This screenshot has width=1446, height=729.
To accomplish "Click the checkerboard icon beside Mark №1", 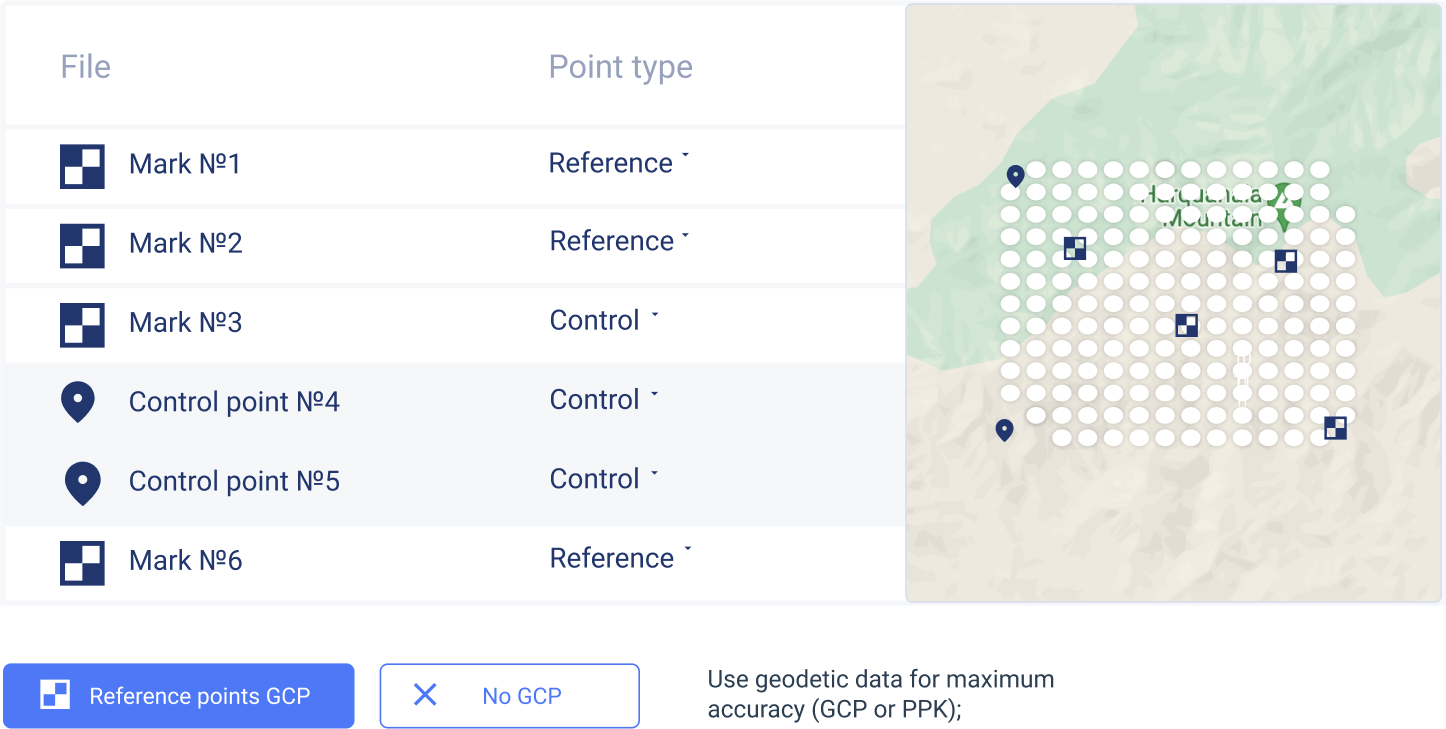I will 82,166.
